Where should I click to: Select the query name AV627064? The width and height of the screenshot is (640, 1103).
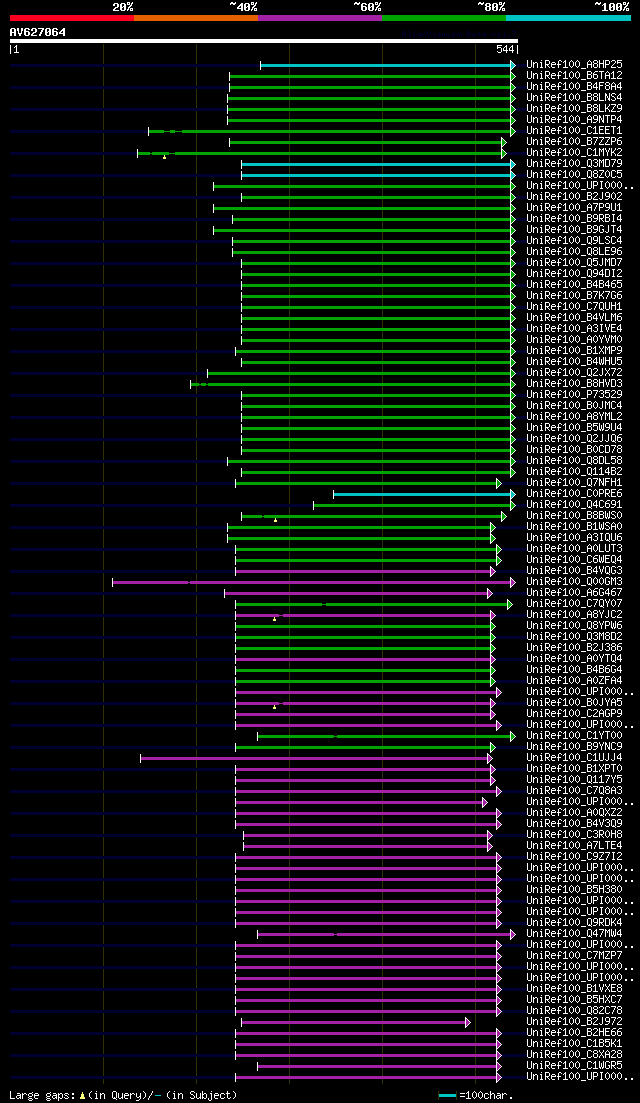coord(38,32)
